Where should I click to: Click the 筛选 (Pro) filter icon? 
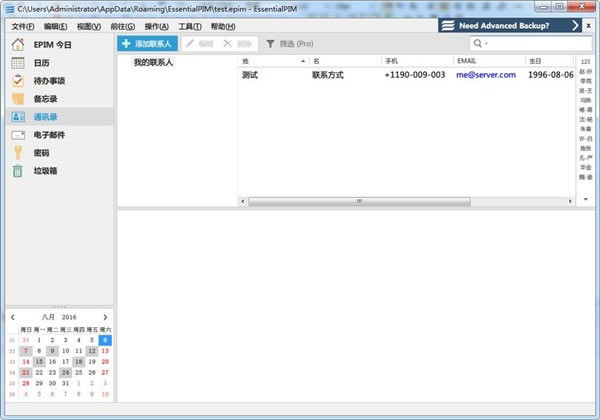[271, 44]
